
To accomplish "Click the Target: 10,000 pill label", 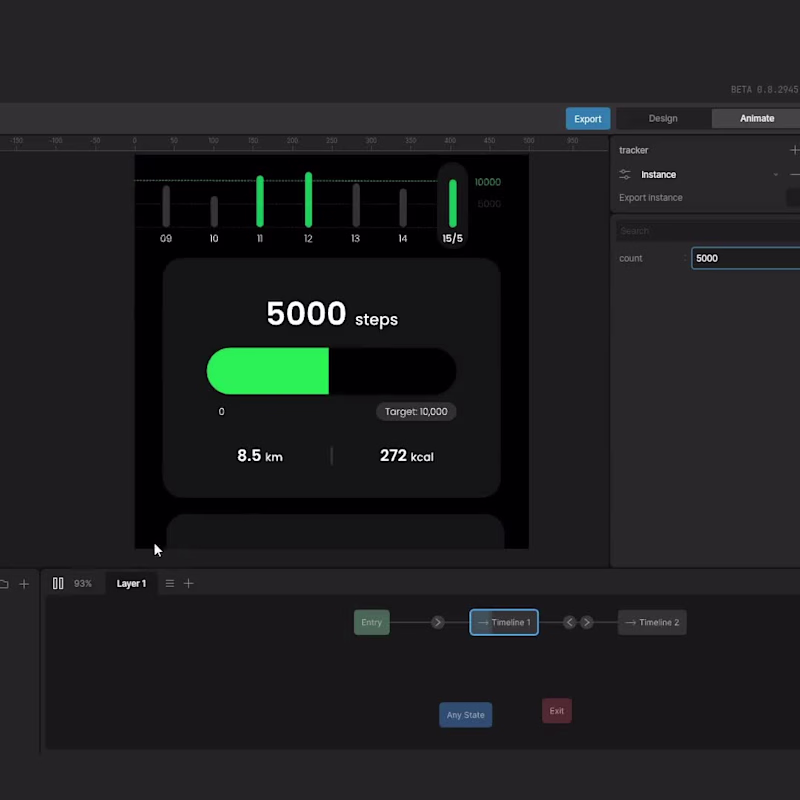I will [x=416, y=412].
